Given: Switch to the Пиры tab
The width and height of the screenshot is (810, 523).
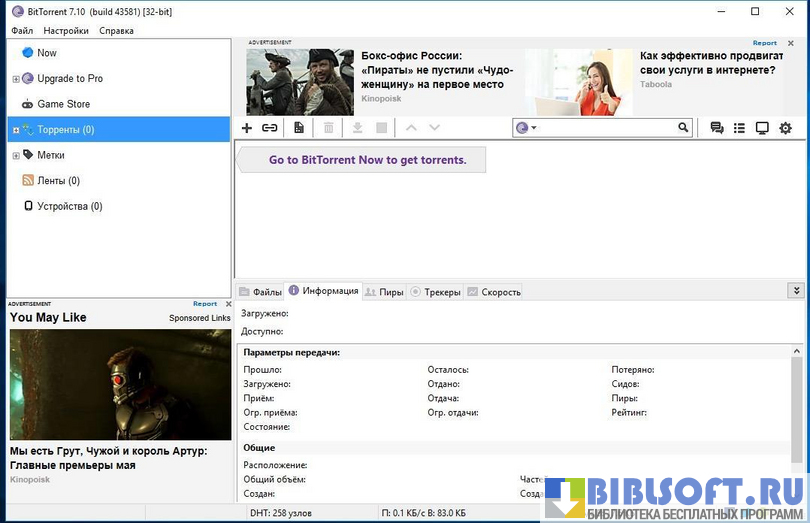Looking at the screenshot, I should [x=385, y=292].
